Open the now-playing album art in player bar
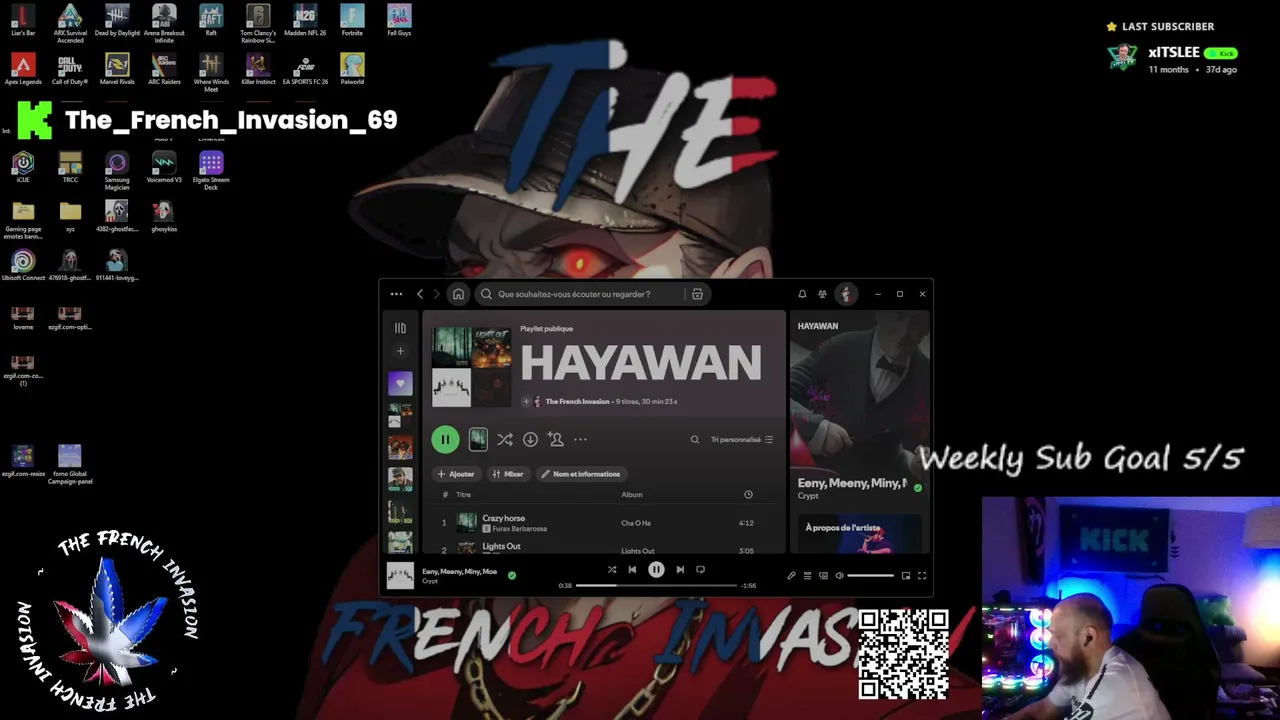The height and width of the screenshot is (720, 1280). [x=400, y=576]
